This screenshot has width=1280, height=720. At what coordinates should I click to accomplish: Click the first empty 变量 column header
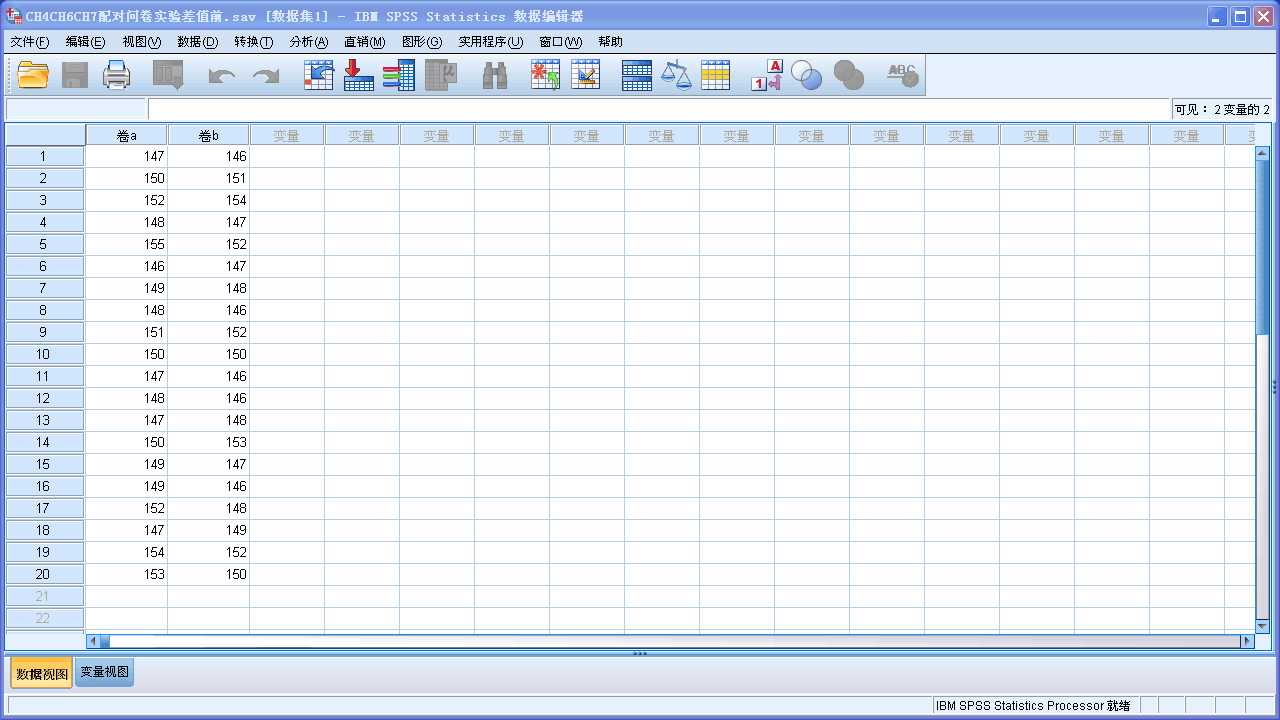click(x=287, y=135)
